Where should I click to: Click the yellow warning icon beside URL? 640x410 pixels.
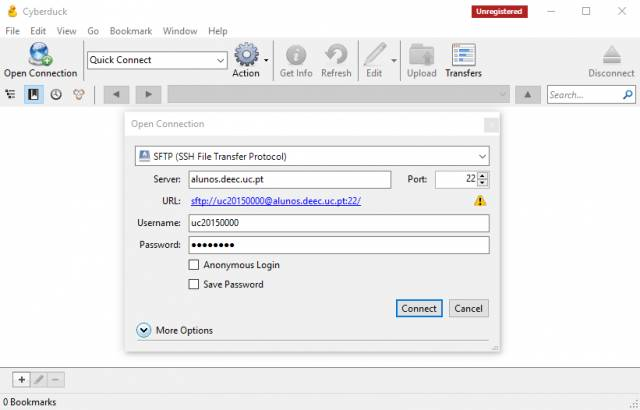coord(480,201)
